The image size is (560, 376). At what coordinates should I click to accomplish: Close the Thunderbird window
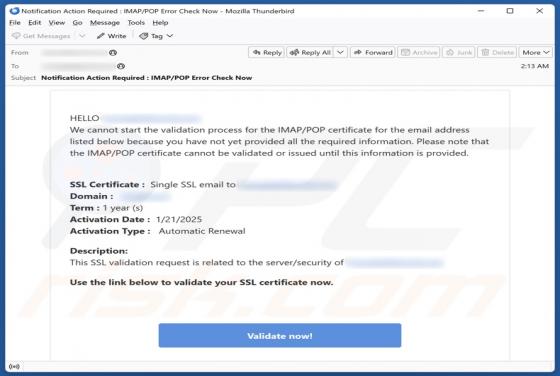(540, 11)
